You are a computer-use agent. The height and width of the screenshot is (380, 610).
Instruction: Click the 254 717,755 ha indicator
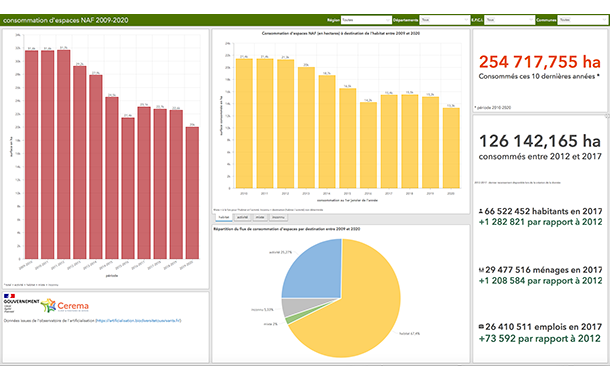(x=540, y=62)
